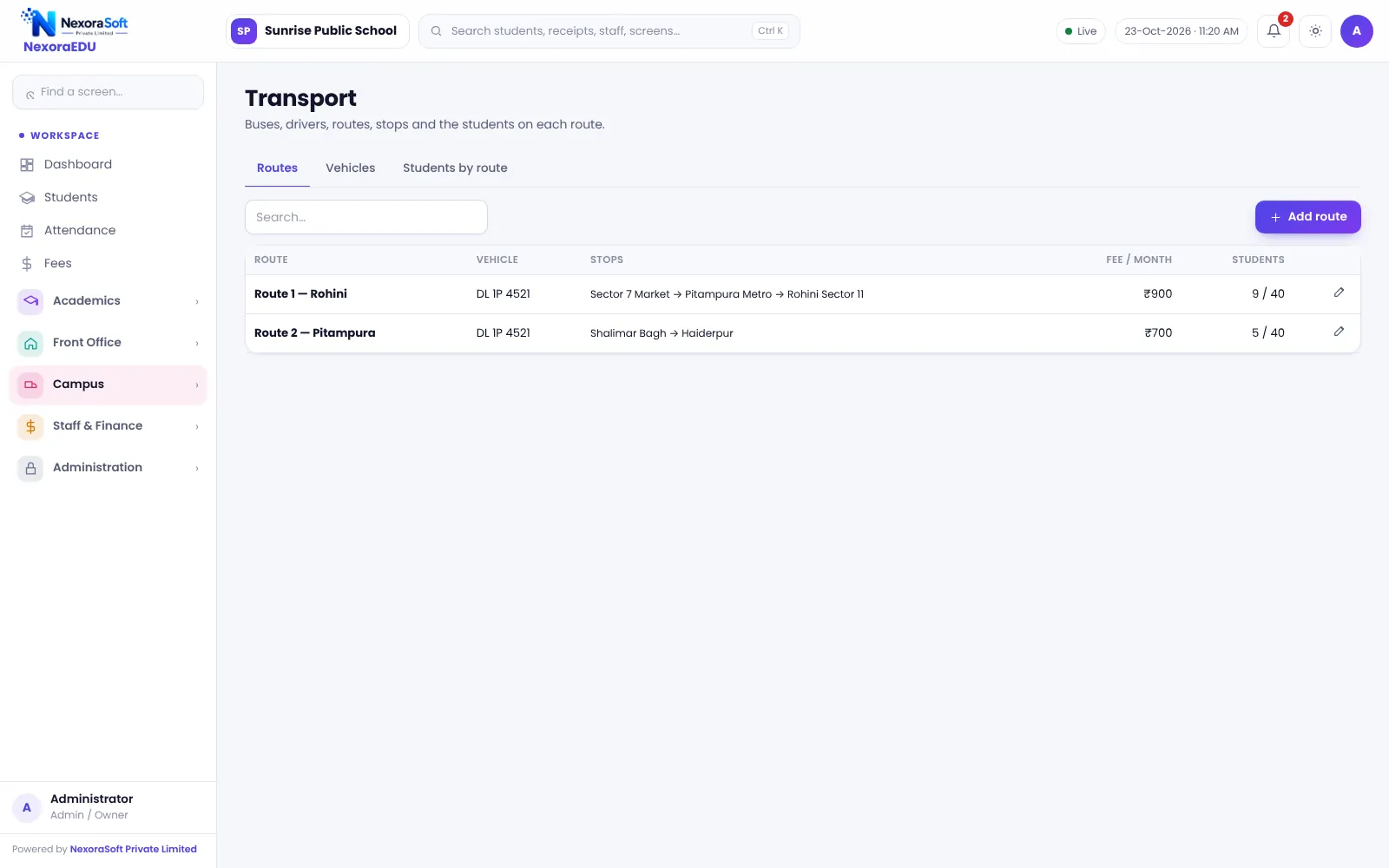
Task: Select Route 2 — Pitampura name
Action: click(x=314, y=333)
